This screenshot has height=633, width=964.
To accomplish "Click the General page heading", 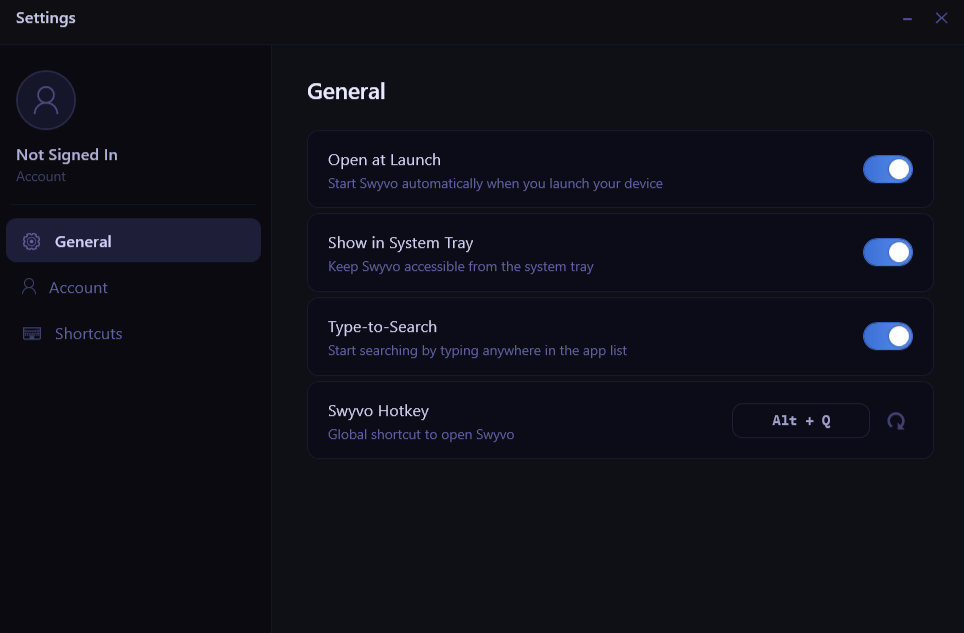I will 346,92.
